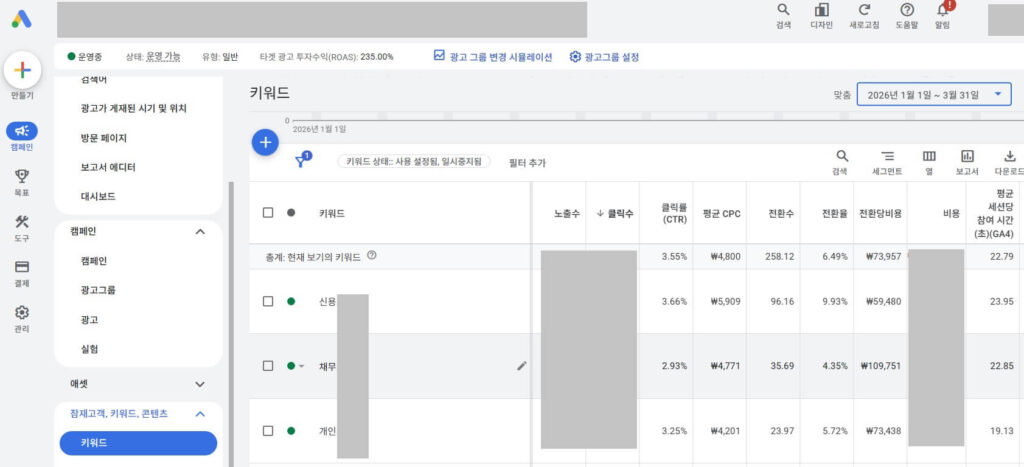Open 광고 그룹 변경 시뮬레이션 link
Screen dimensions: 1024x467
click(x=501, y=57)
